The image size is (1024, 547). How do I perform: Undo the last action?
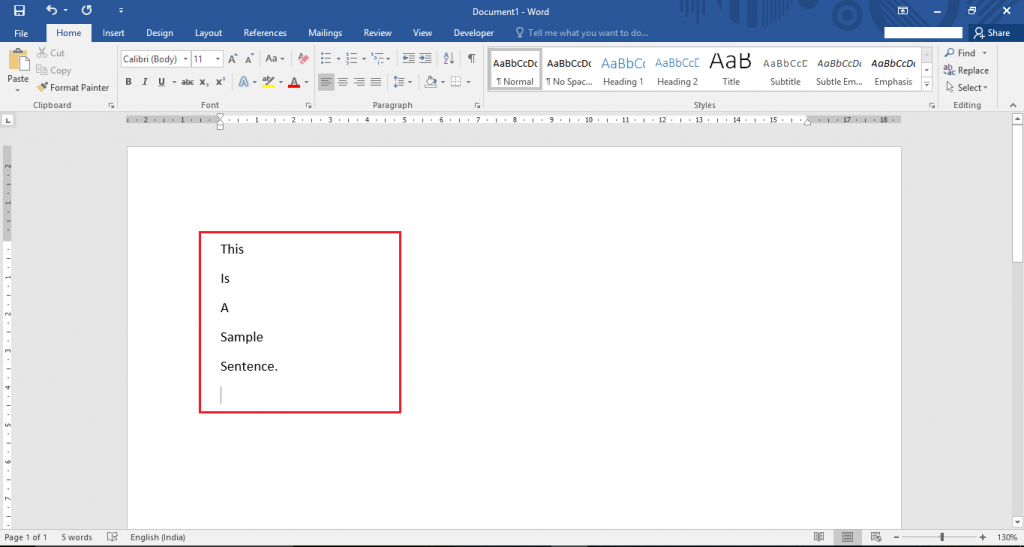52,10
